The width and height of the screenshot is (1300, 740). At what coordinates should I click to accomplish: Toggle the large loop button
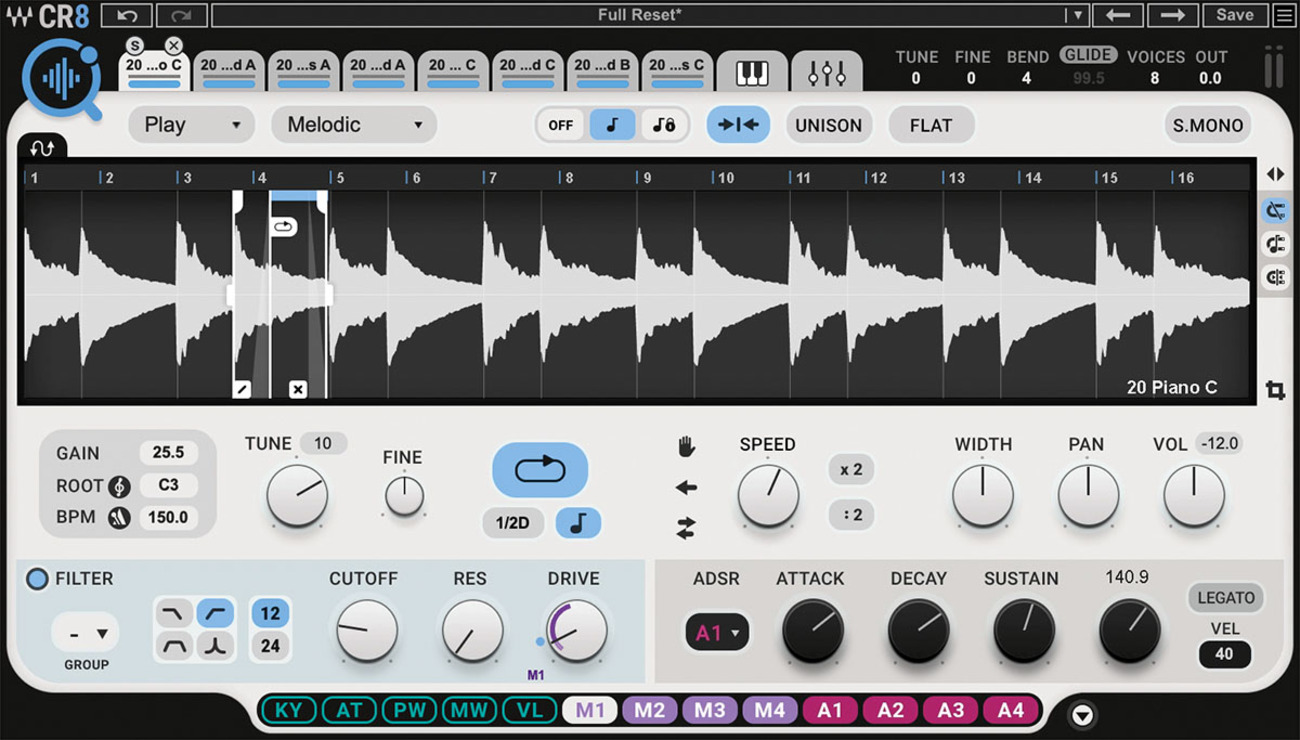point(540,469)
